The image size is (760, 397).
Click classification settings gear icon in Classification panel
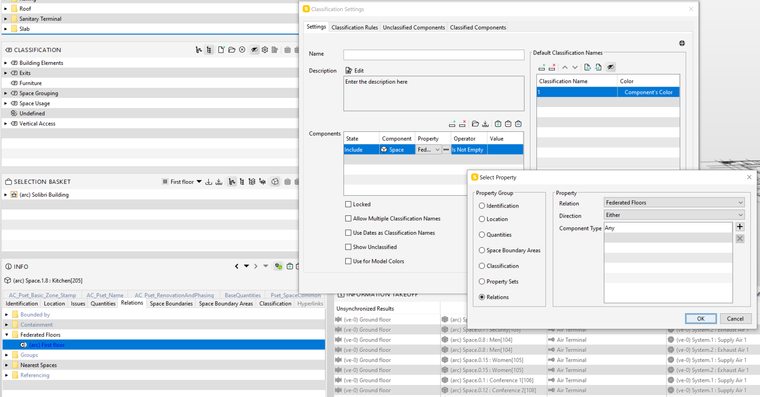tap(265, 49)
